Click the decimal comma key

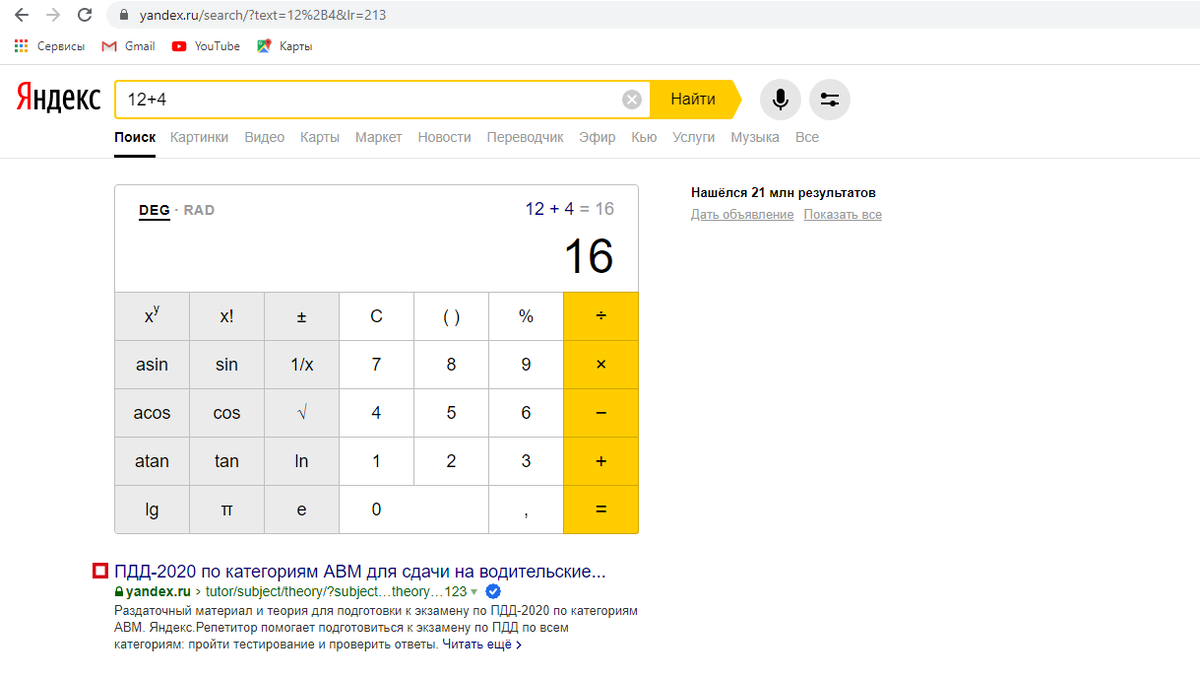[x=526, y=510]
